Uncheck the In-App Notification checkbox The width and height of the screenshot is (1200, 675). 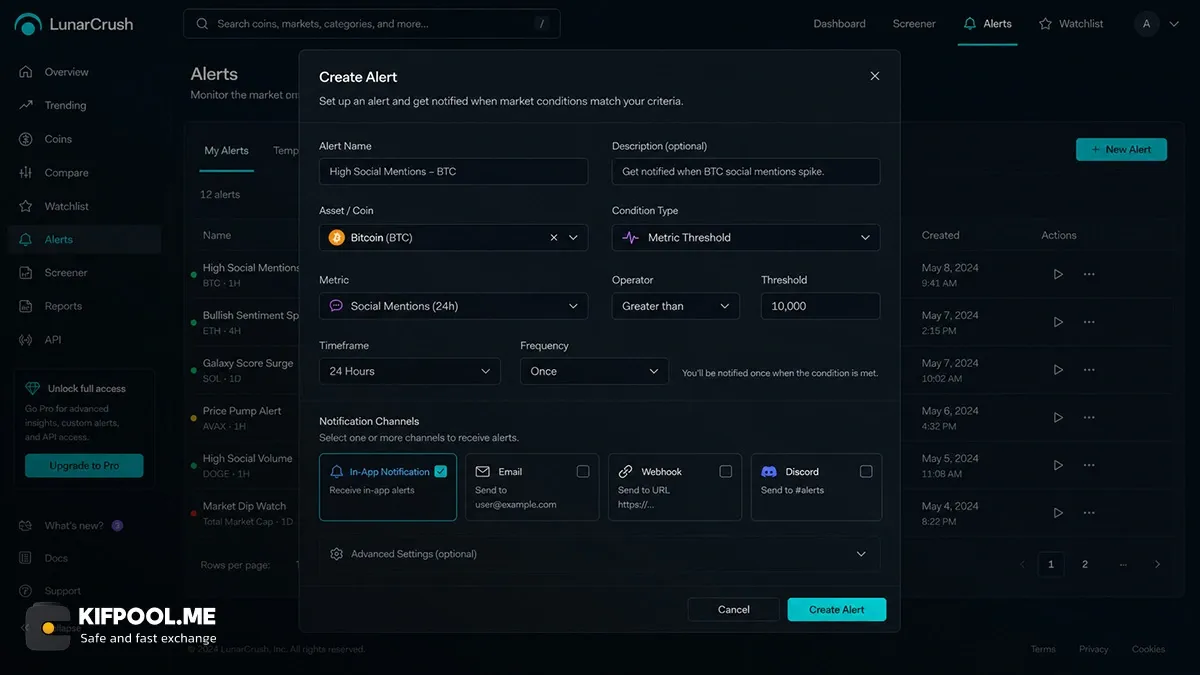(x=441, y=471)
